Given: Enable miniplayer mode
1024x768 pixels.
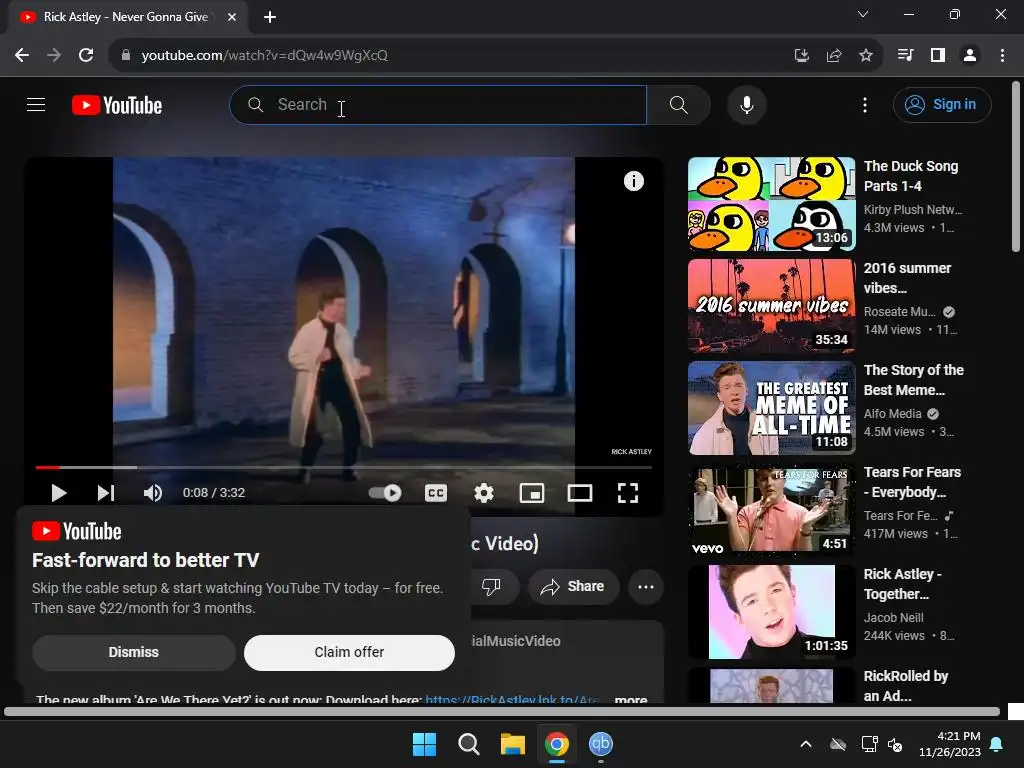Looking at the screenshot, I should [x=532, y=493].
